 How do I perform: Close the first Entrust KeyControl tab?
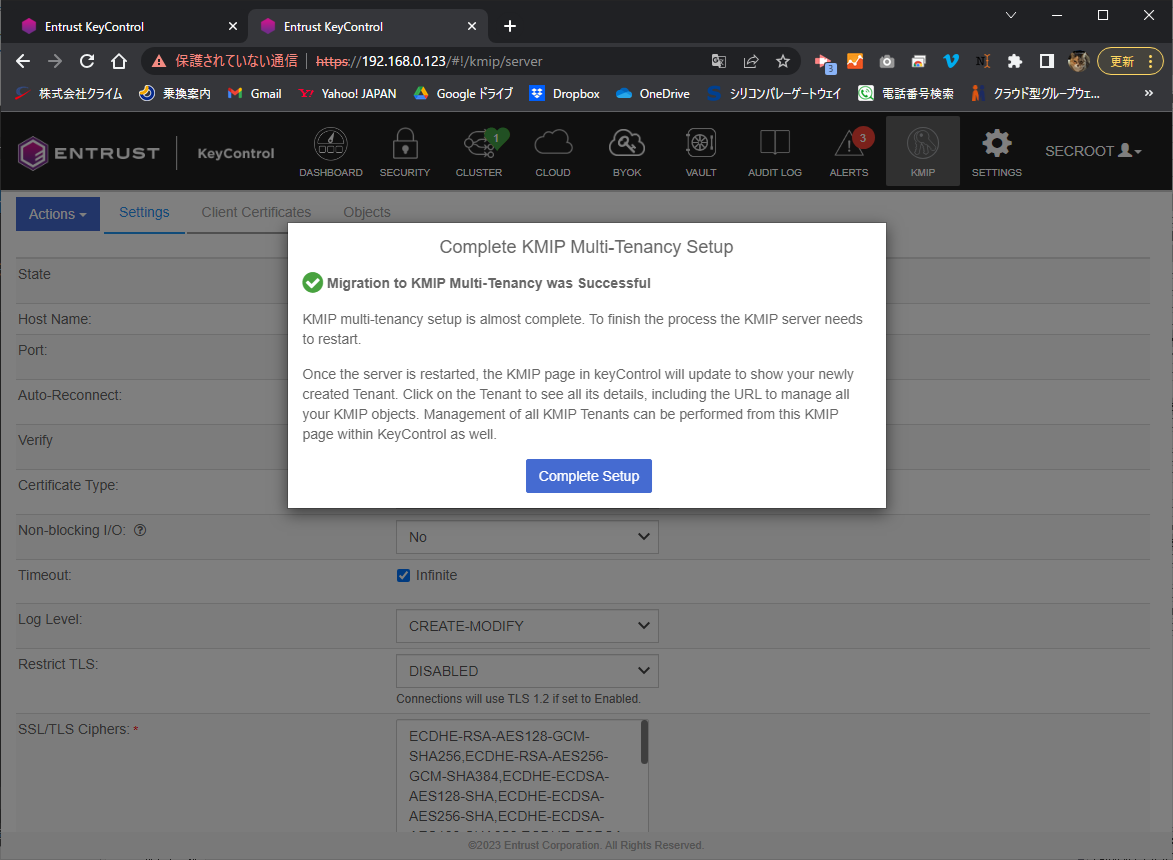tap(233, 26)
